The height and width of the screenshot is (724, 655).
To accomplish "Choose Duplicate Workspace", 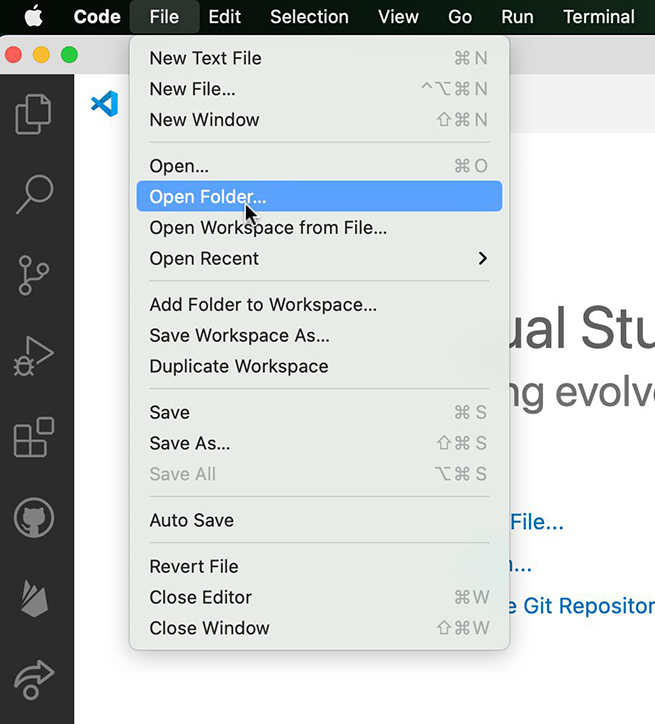I will tap(319, 366).
